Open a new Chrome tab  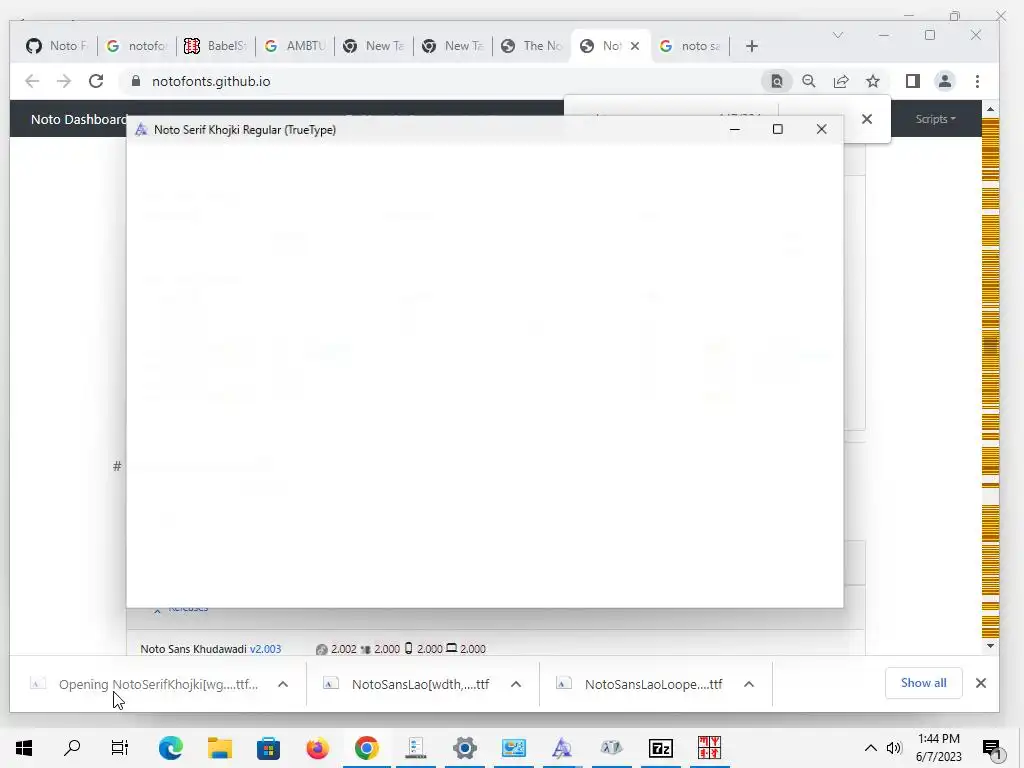coord(752,46)
